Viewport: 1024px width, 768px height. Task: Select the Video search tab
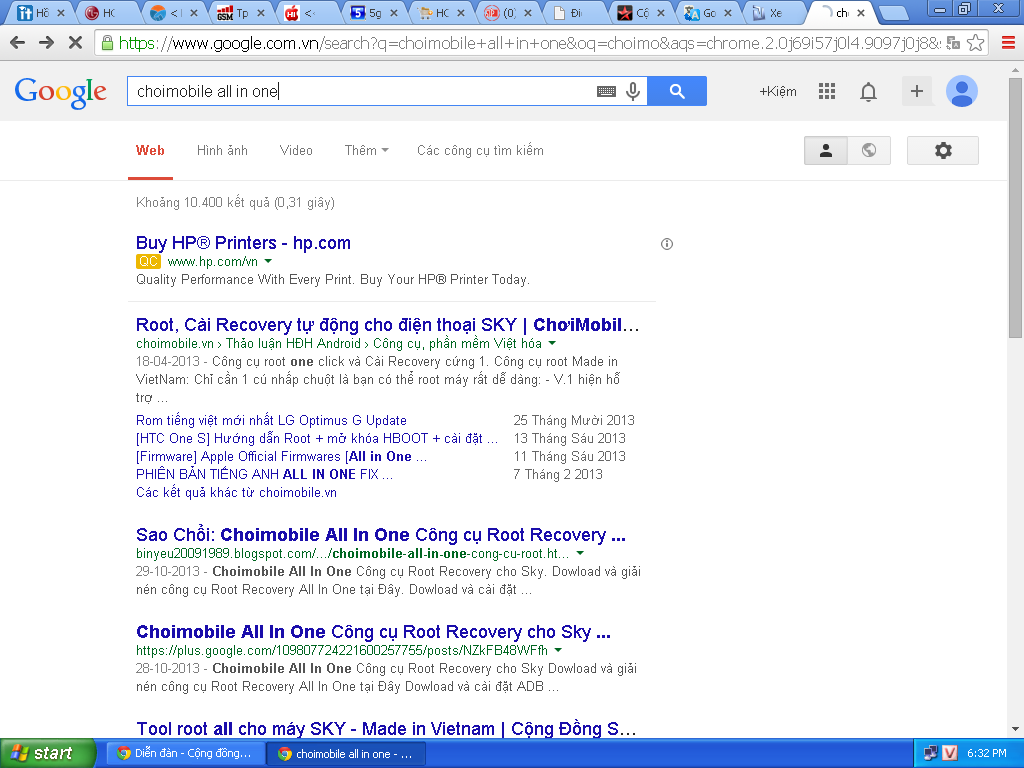point(296,150)
